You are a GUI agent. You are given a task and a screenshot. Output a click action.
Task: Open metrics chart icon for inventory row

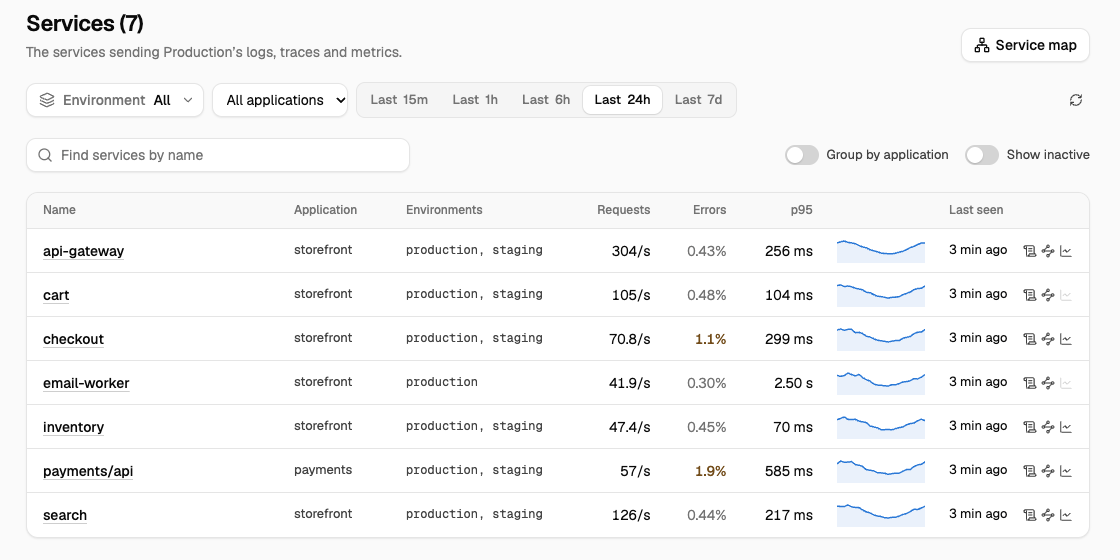(x=1066, y=426)
